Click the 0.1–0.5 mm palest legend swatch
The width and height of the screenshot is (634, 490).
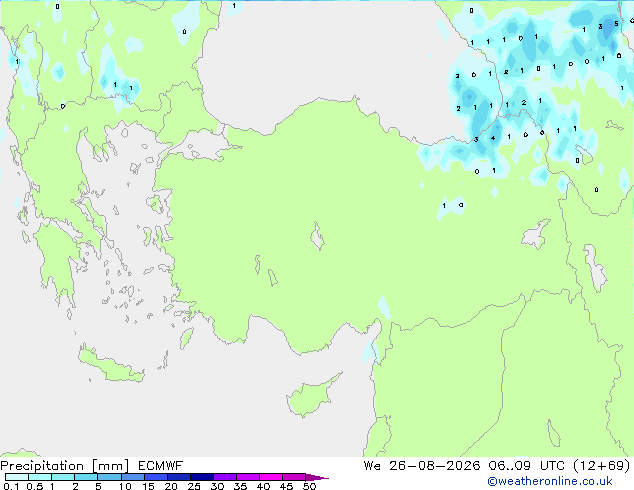17,477
